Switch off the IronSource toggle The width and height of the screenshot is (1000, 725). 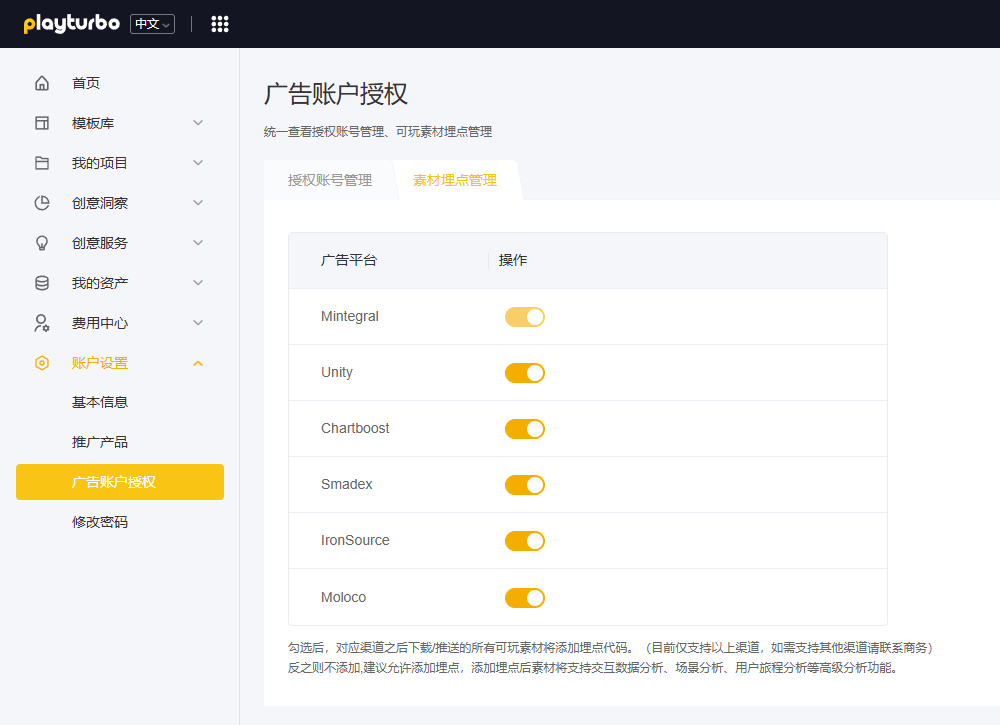(525, 541)
